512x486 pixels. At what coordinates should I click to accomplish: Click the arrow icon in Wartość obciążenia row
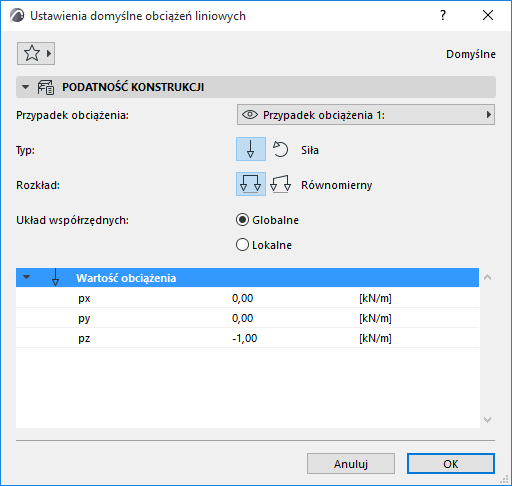click(x=55, y=277)
